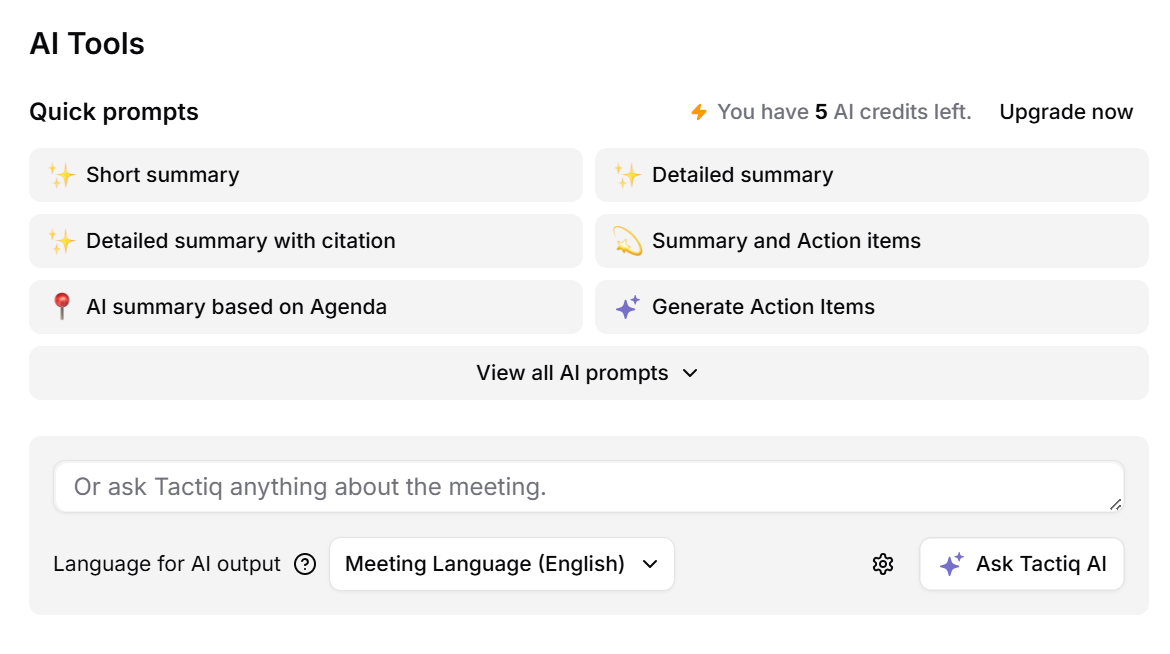Click sparkle icon on Detailed summary with citation
Viewport: 1170px width, 654px height.
coord(62,242)
